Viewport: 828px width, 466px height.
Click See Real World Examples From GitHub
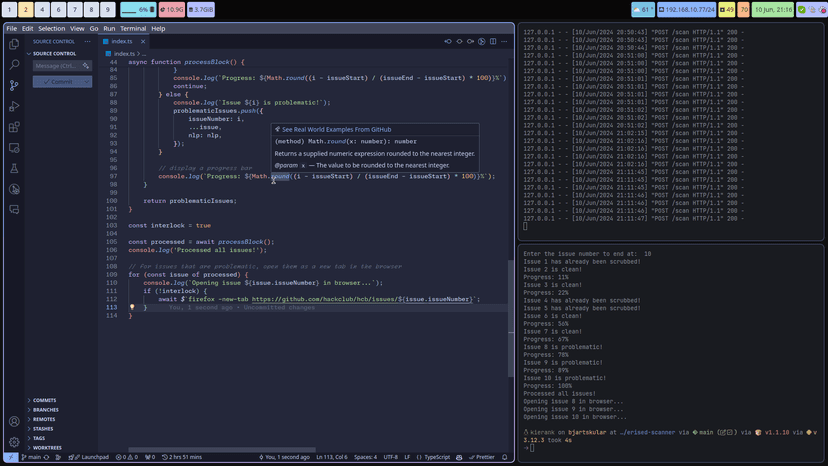[336, 130]
